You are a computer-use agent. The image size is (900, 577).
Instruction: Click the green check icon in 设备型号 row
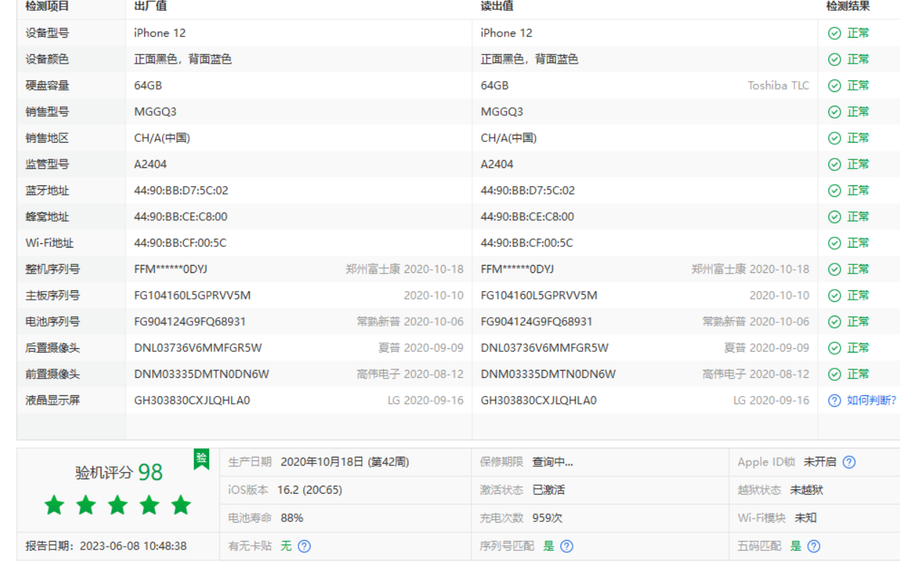835,33
